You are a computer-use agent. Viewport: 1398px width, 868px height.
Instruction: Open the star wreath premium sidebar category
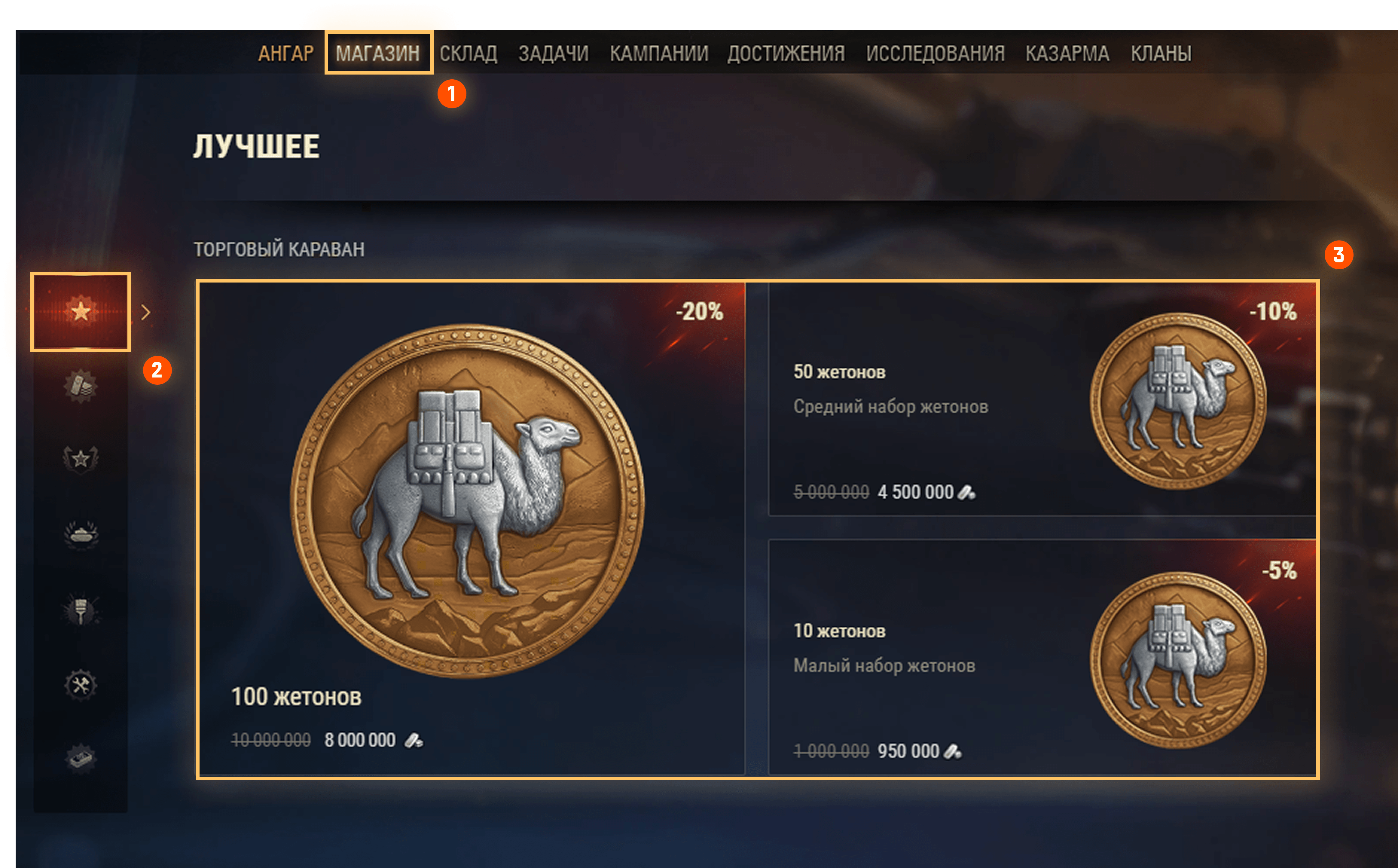pos(80,459)
